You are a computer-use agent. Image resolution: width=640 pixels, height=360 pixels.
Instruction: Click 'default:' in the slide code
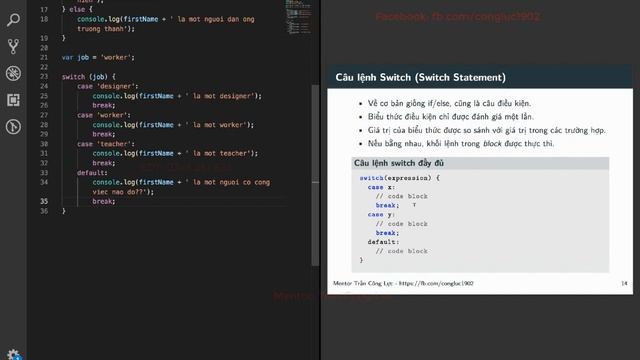click(383, 242)
